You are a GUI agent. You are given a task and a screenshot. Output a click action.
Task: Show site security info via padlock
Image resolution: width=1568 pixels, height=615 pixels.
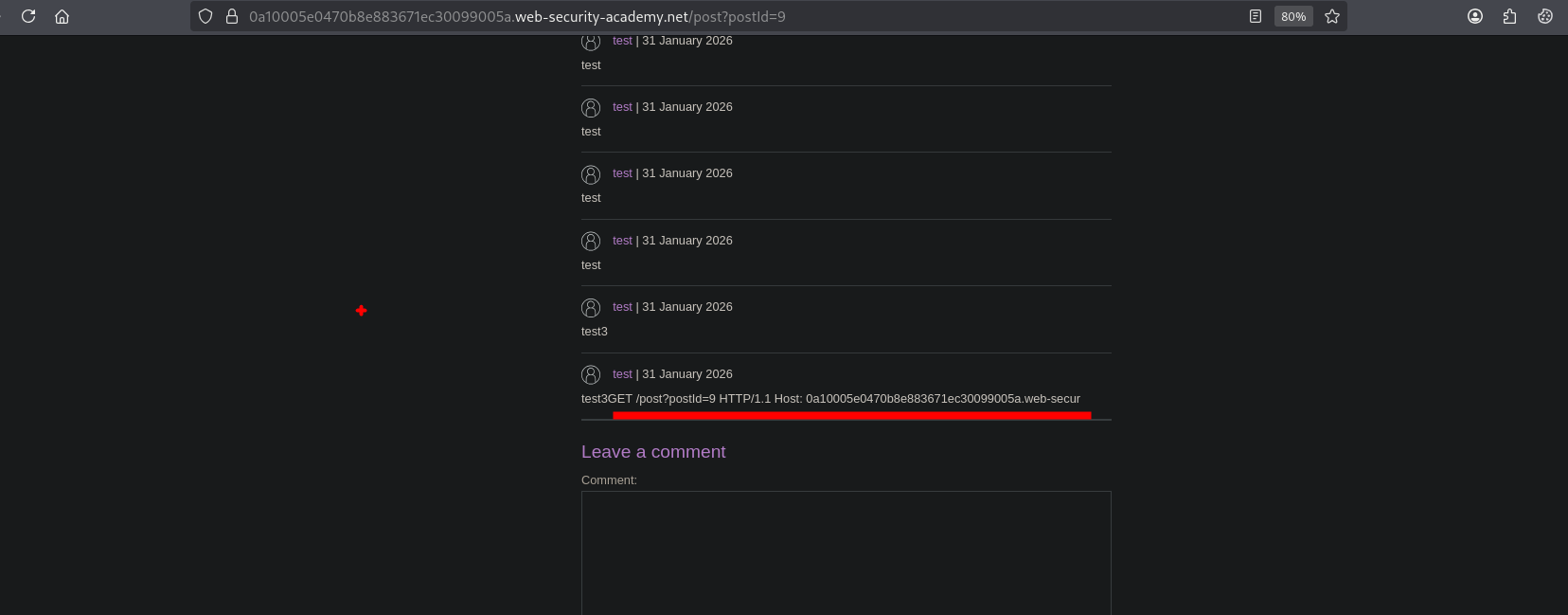[231, 16]
